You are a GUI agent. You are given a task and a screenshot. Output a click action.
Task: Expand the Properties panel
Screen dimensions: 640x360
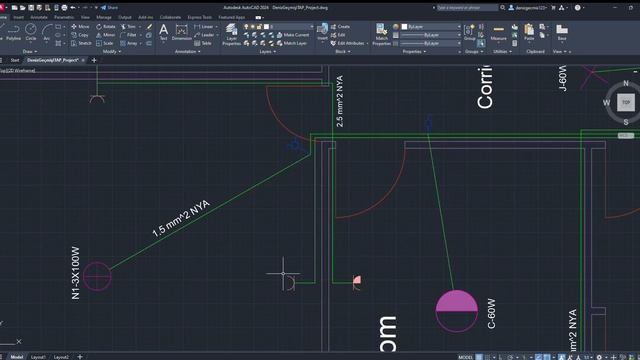point(414,52)
